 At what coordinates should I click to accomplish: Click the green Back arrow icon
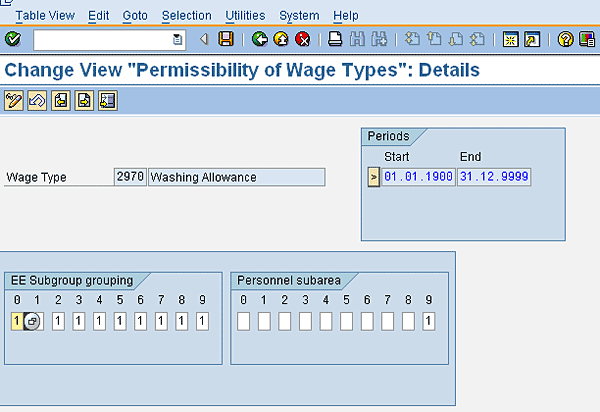pos(260,39)
